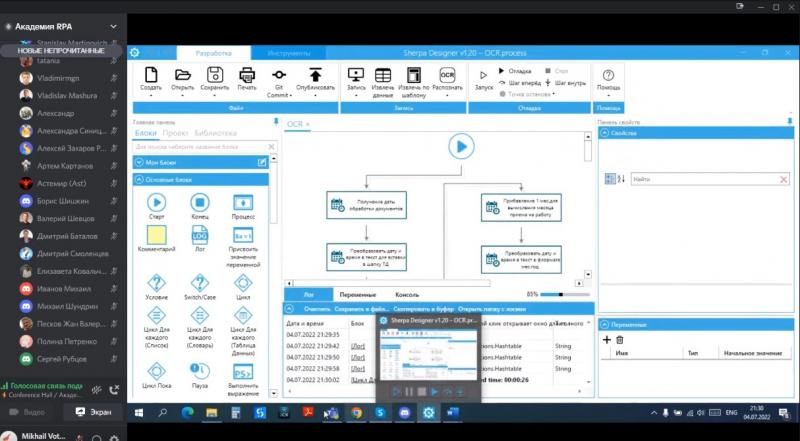Open dropdown arrow under Создать
Viewport: 800px width, 441px height.
[151, 95]
